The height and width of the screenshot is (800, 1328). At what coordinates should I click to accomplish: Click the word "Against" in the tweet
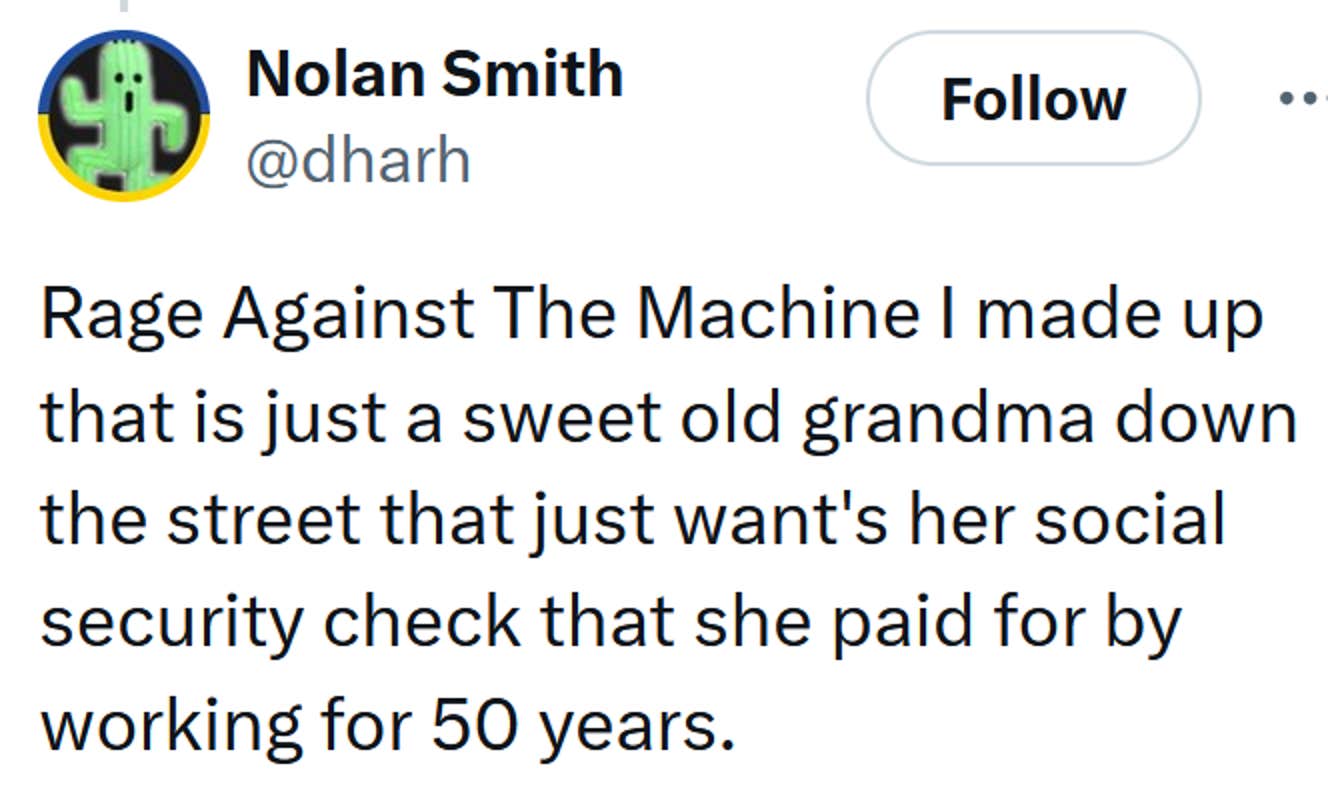pos(348,314)
